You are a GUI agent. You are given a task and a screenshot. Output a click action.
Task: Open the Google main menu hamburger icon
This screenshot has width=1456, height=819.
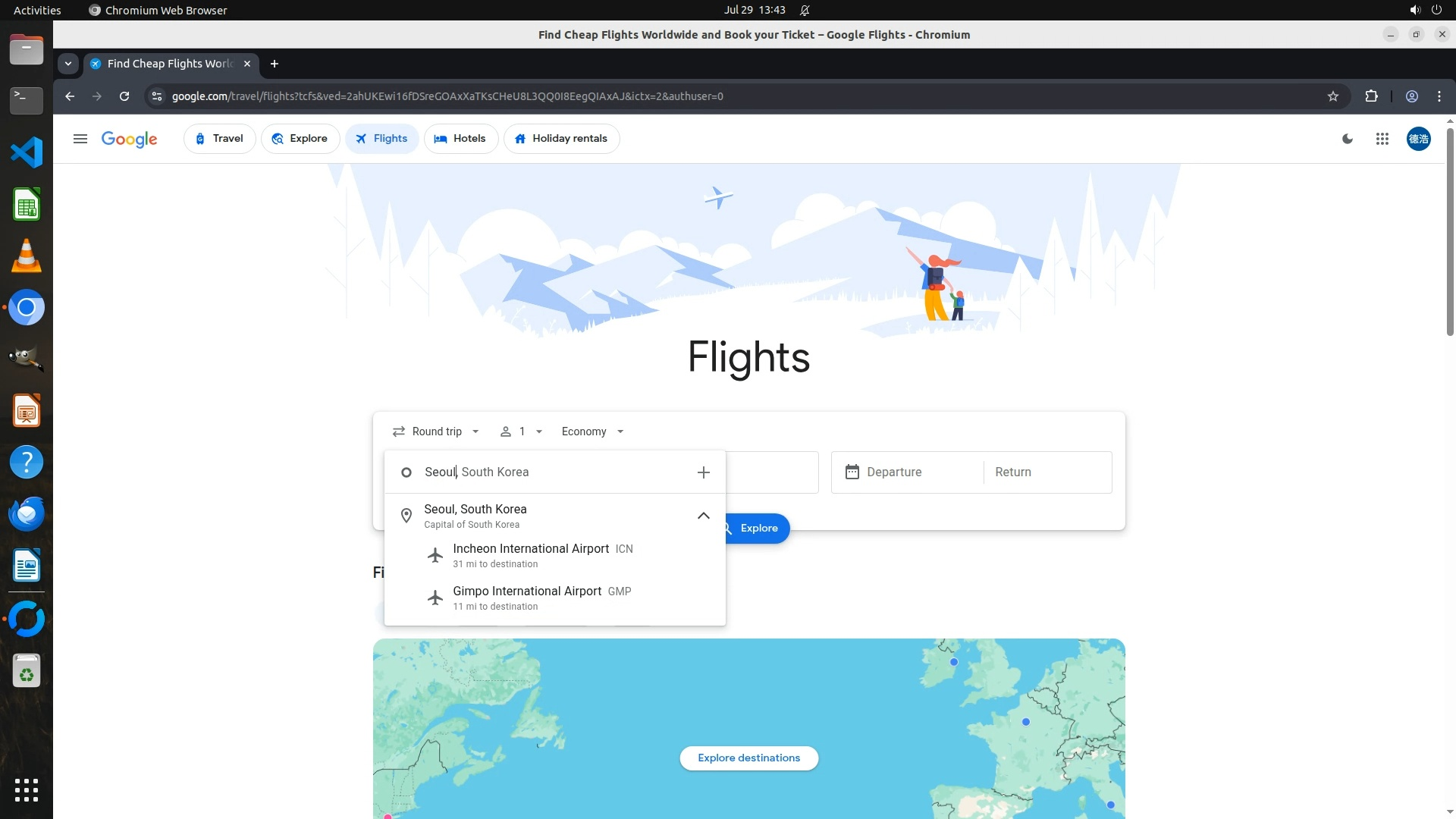click(80, 139)
